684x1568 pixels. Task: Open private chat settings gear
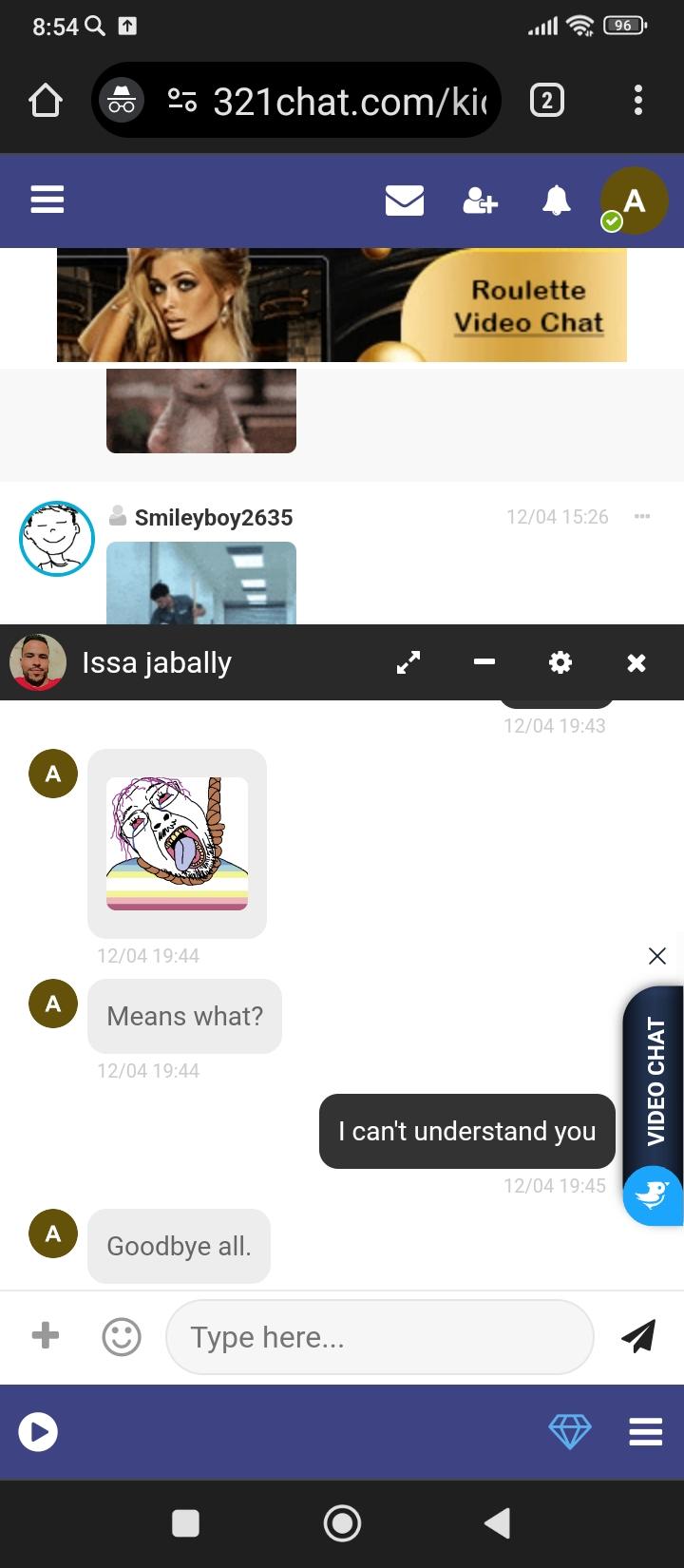pyautogui.click(x=560, y=662)
